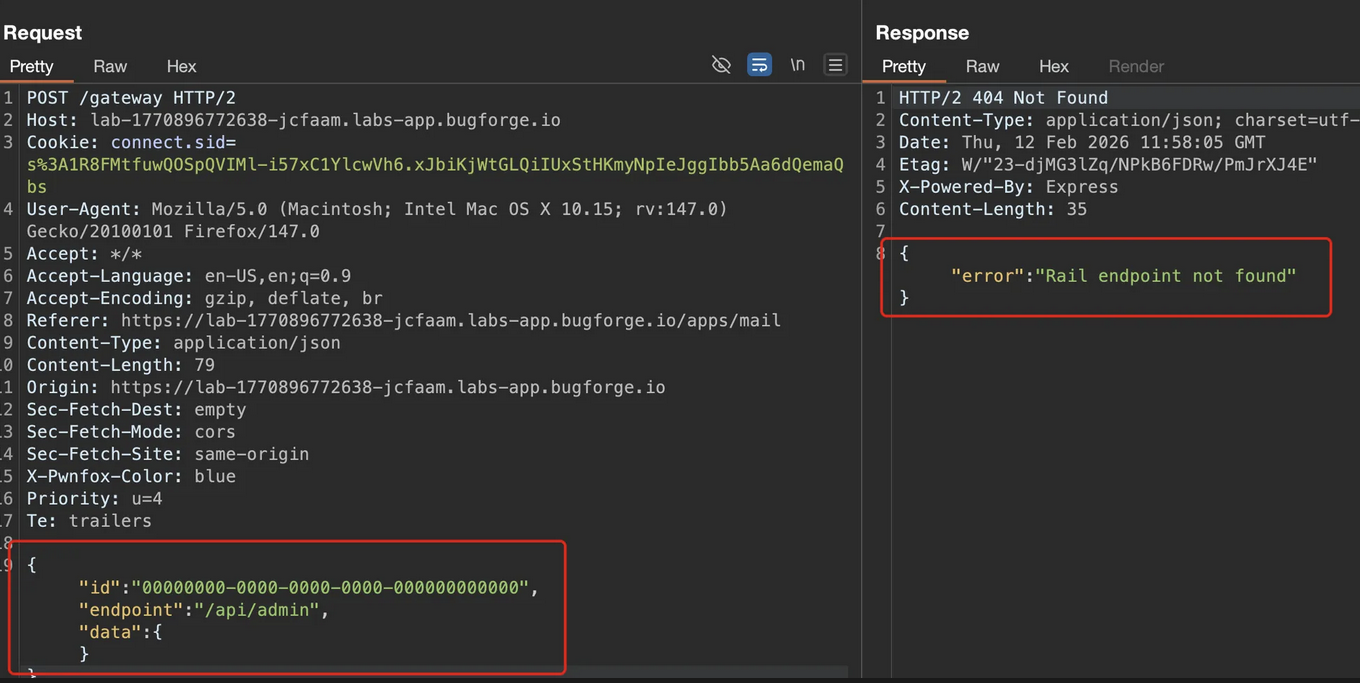Viewport: 1360px width, 683px height.
Task: Click the Referer header URL
Action: point(450,321)
